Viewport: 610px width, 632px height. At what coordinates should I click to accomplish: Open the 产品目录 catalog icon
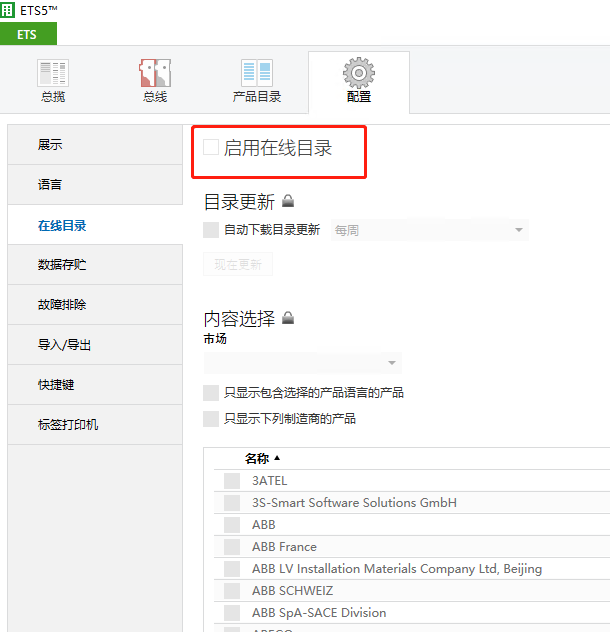tap(256, 73)
